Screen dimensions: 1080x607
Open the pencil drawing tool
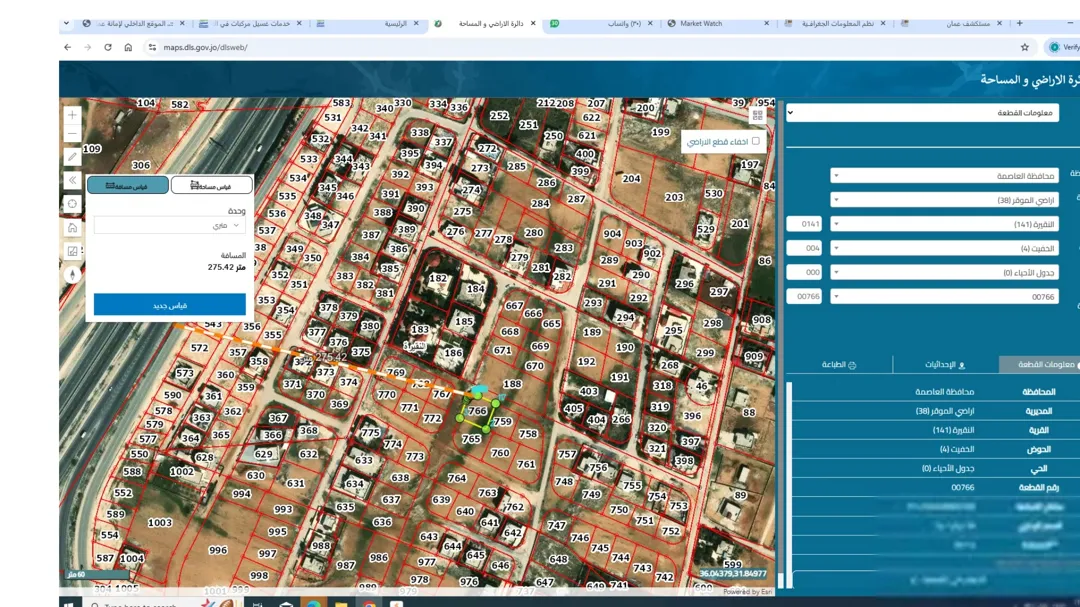point(72,157)
